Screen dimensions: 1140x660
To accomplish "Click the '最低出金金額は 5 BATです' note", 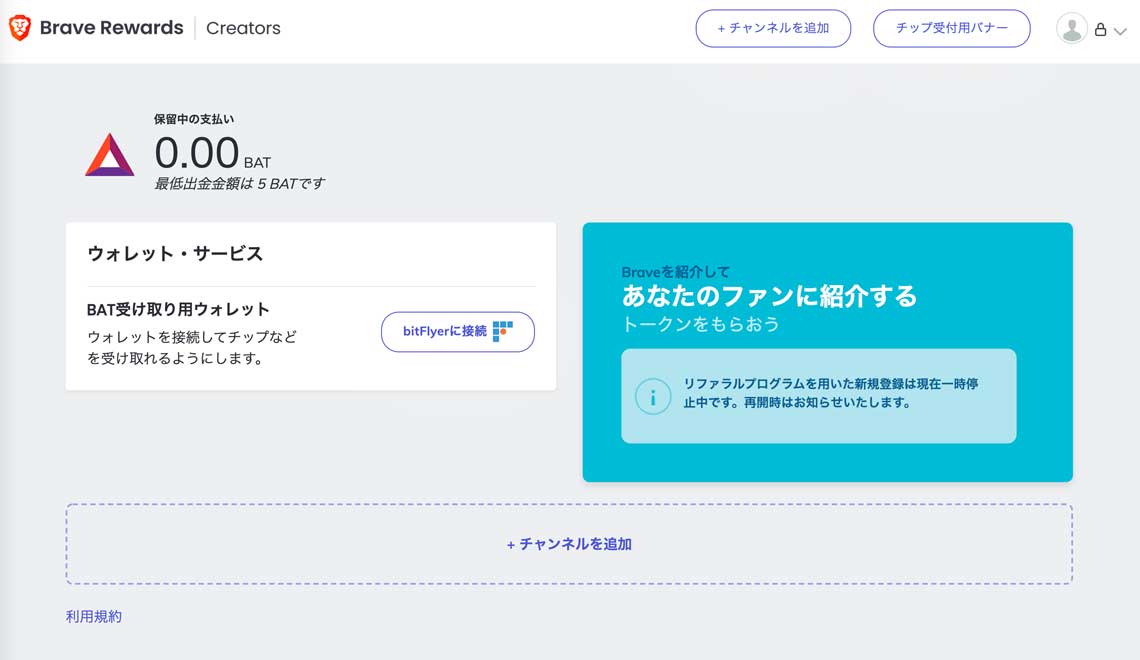I will pyautogui.click(x=239, y=184).
